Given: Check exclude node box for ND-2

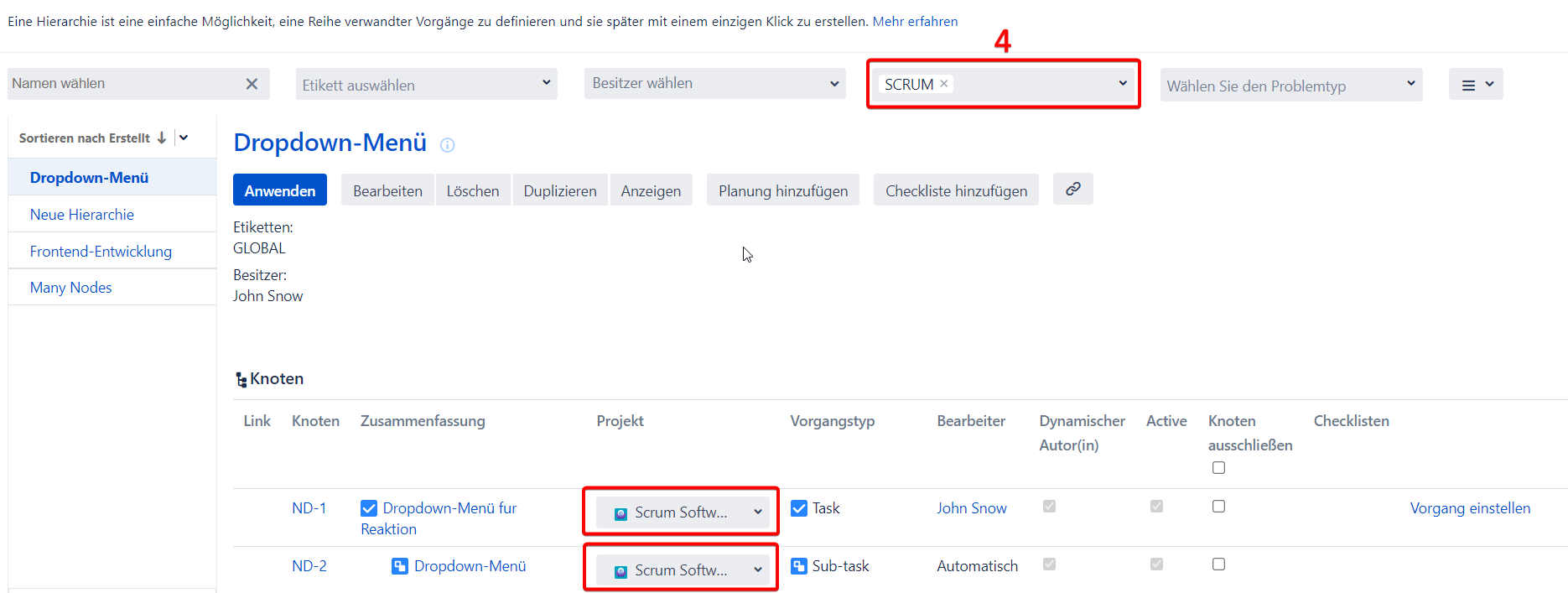Looking at the screenshot, I should (1218, 564).
